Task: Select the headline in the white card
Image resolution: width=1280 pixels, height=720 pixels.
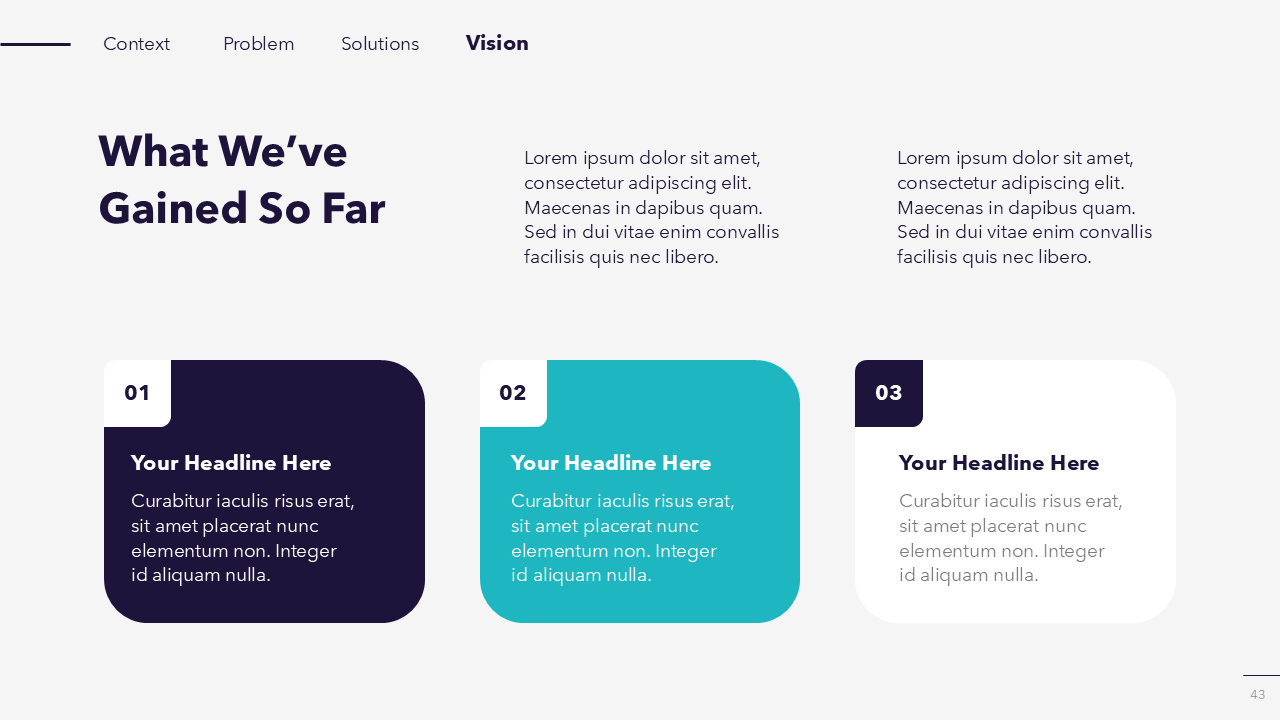Action: [x=999, y=463]
